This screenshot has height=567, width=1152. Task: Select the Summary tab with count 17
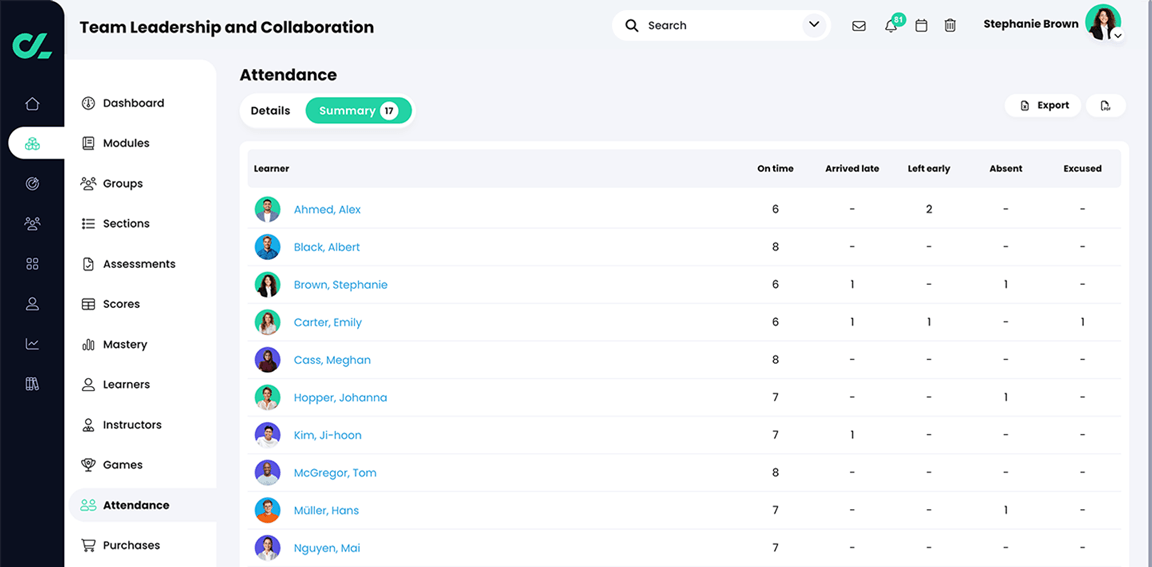(359, 111)
